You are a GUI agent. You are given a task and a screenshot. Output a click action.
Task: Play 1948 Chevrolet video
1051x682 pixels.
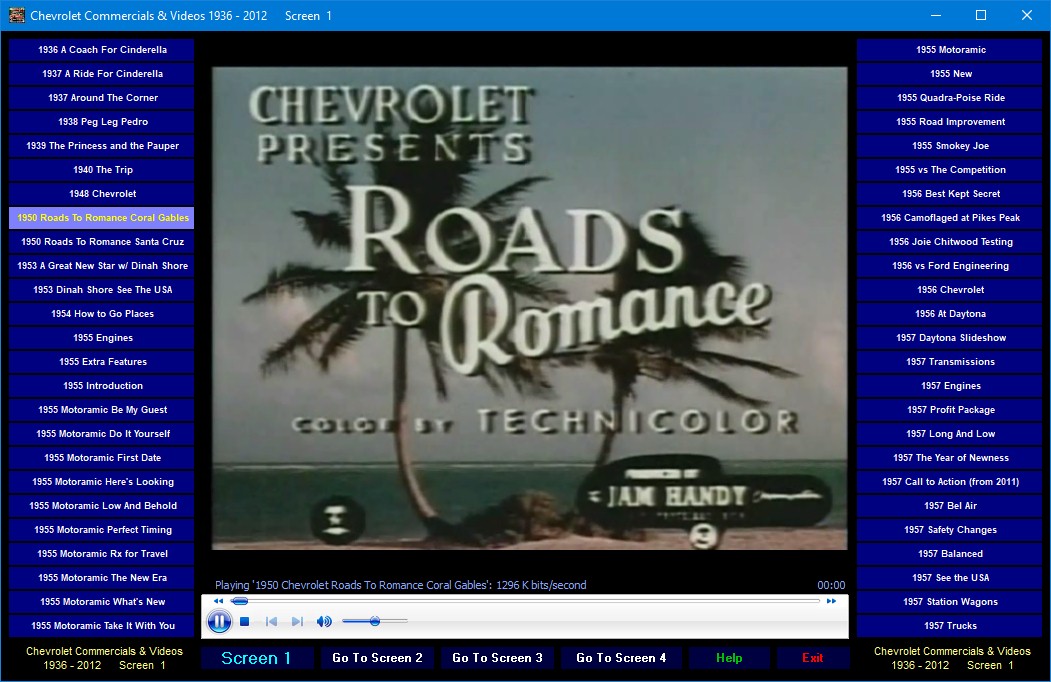tap(102, 194)
